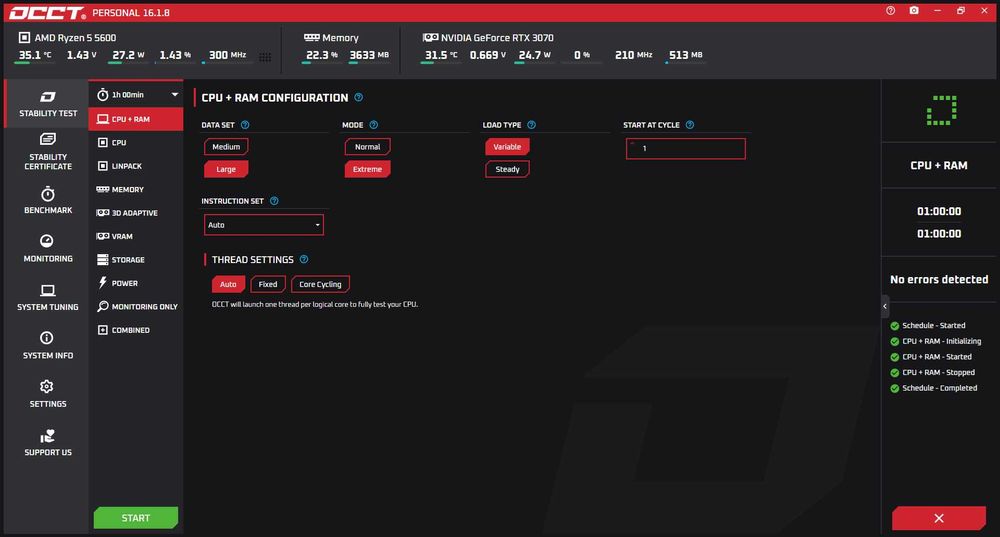Click the Start At Cycle input field
The image size is (1000, 537).
point(686,149)
